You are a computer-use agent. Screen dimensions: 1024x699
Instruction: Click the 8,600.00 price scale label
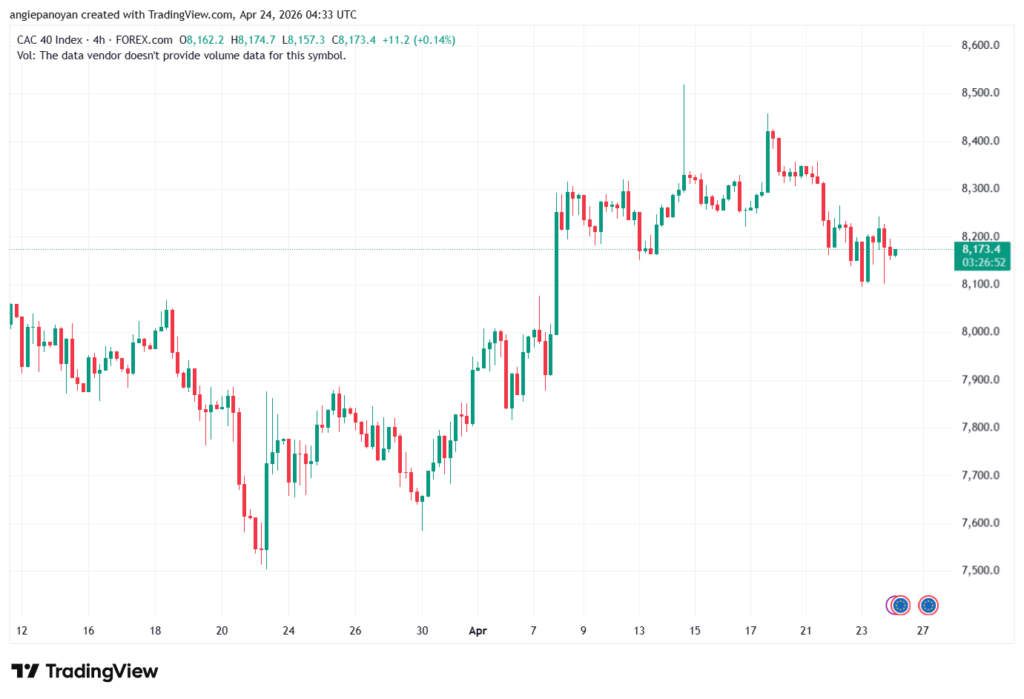(980, 46)
